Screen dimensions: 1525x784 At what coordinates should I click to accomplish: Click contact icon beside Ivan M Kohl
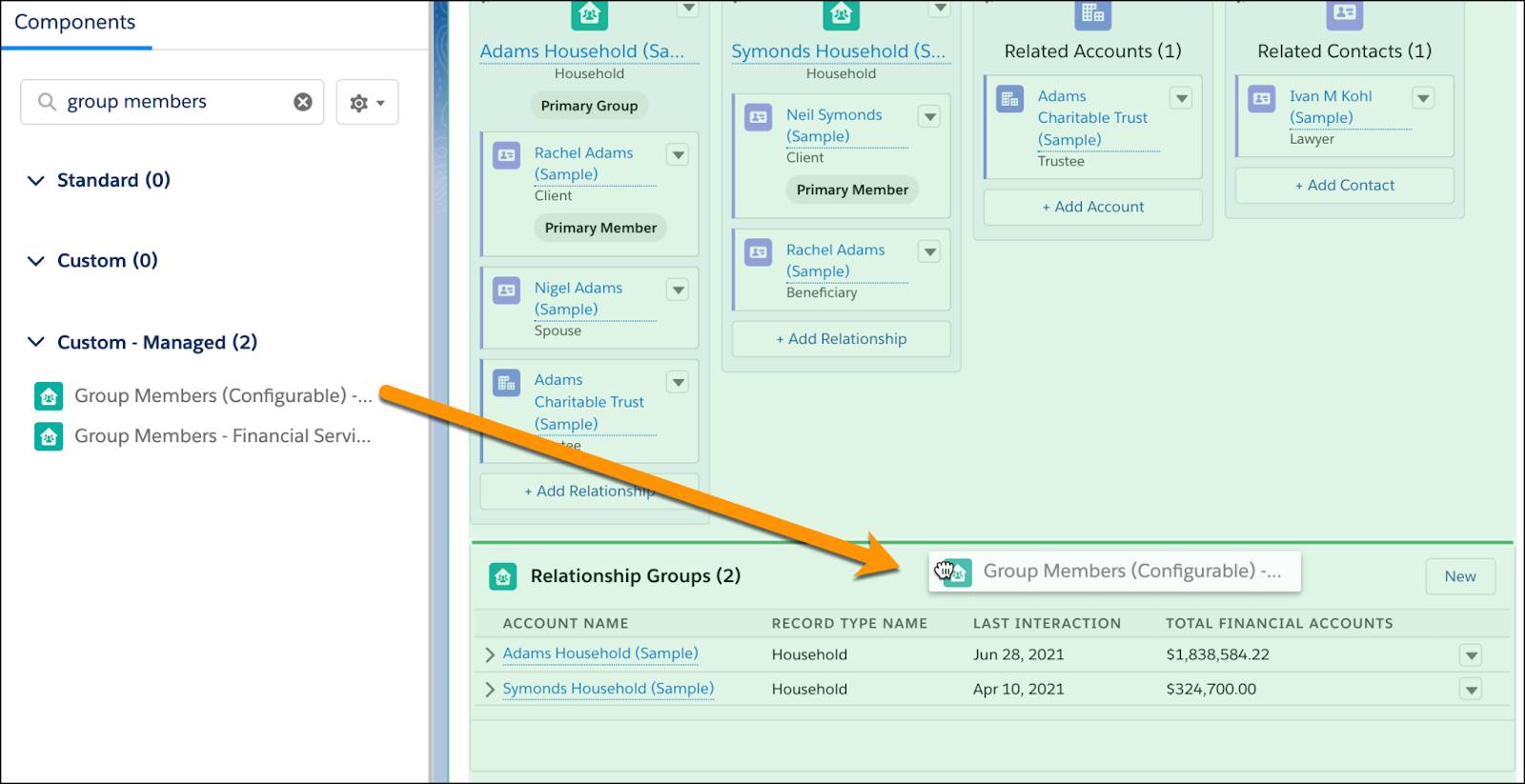pos(1262,99)
